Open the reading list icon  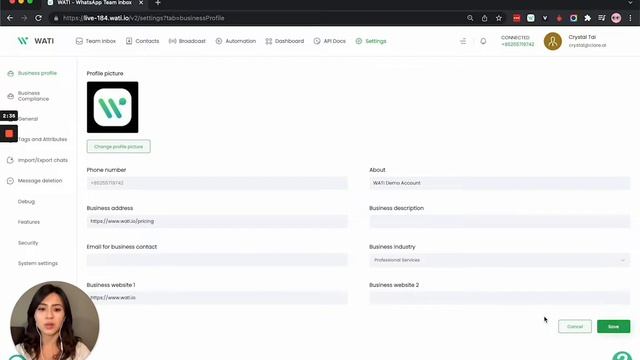(x=602, y=18)
